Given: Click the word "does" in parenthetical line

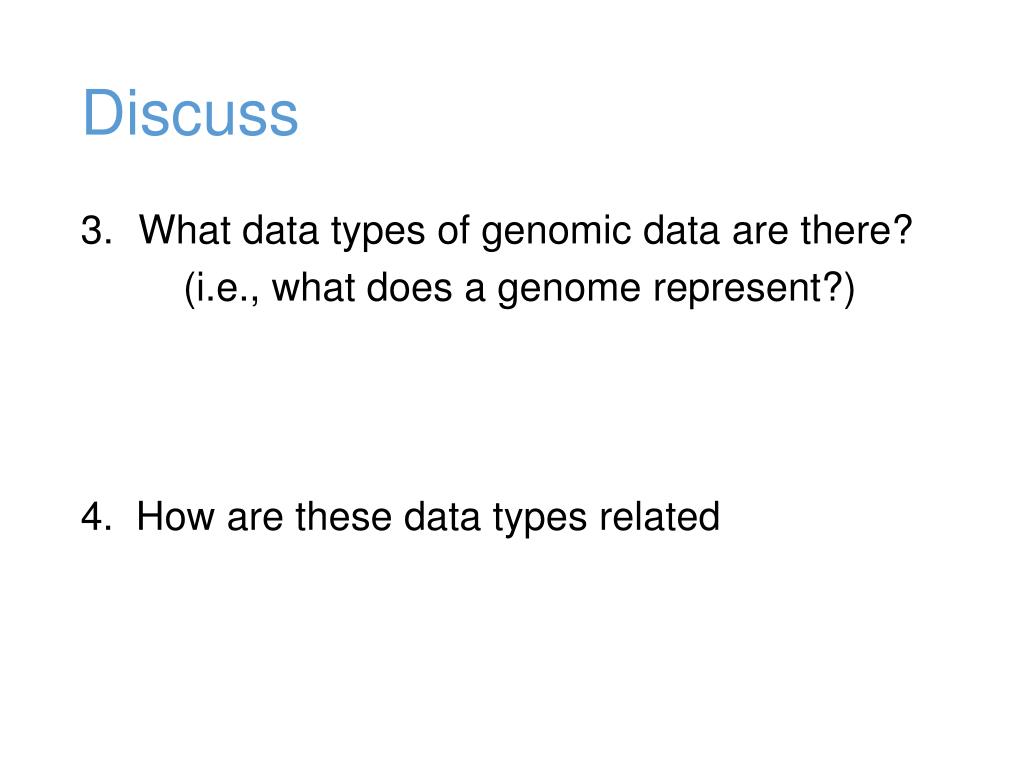Looking at the screenshot, I should coord(409,287).
